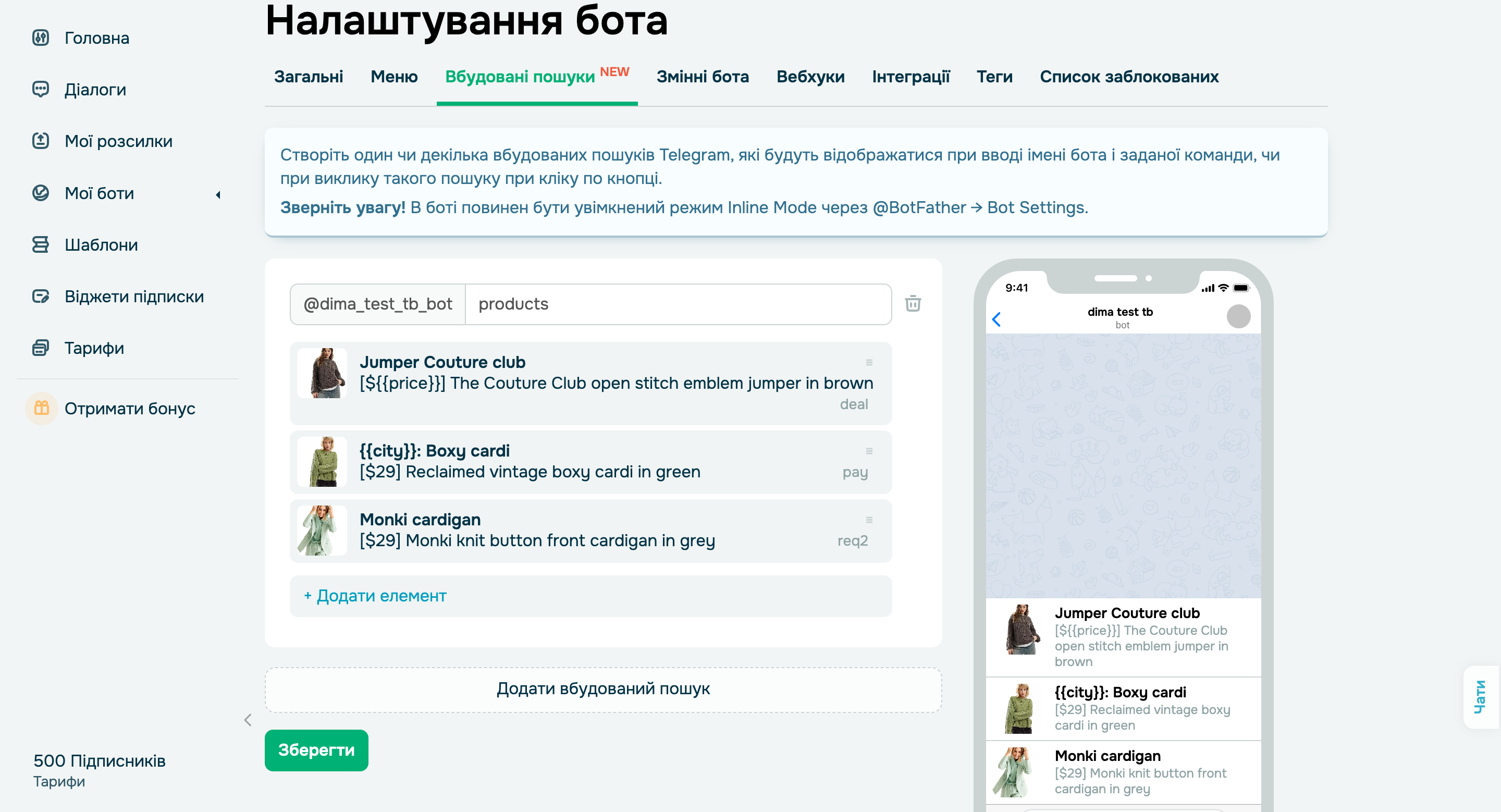Switch to the Вебхуки tab
This screenshot has width=1501, height=812.
810,76
